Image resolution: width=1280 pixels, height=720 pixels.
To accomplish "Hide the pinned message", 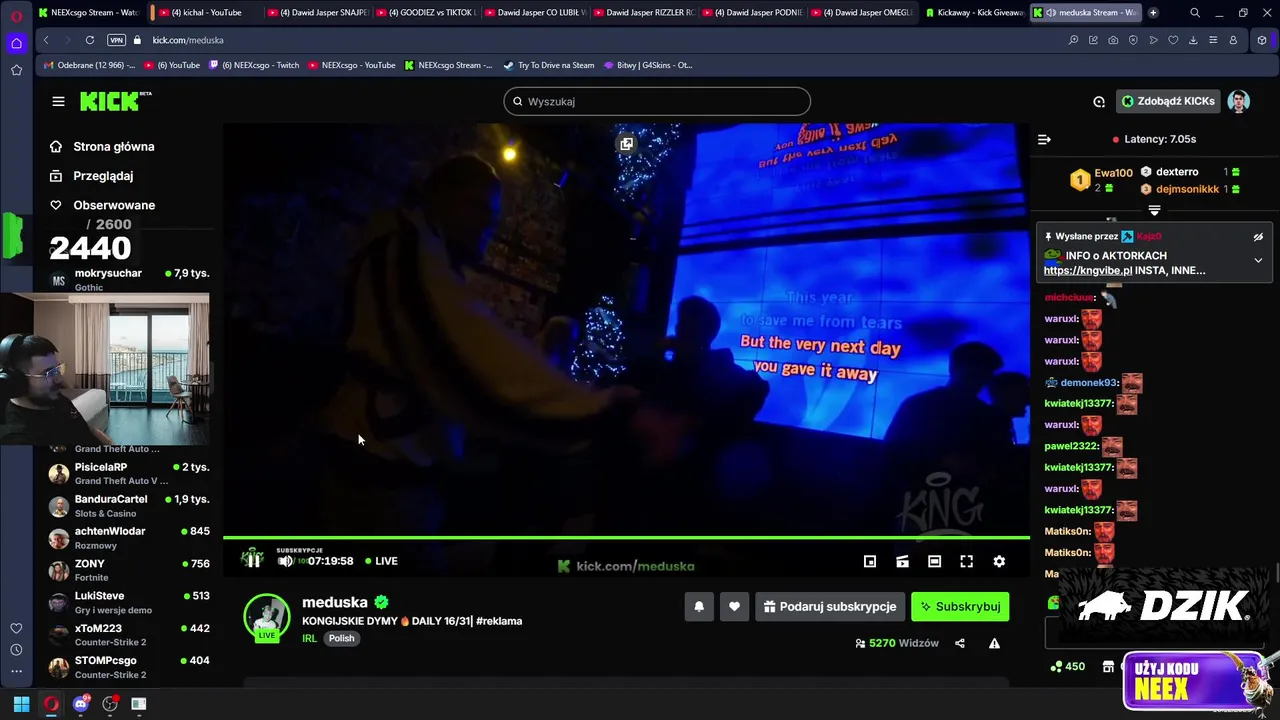I will [1258, 237].
